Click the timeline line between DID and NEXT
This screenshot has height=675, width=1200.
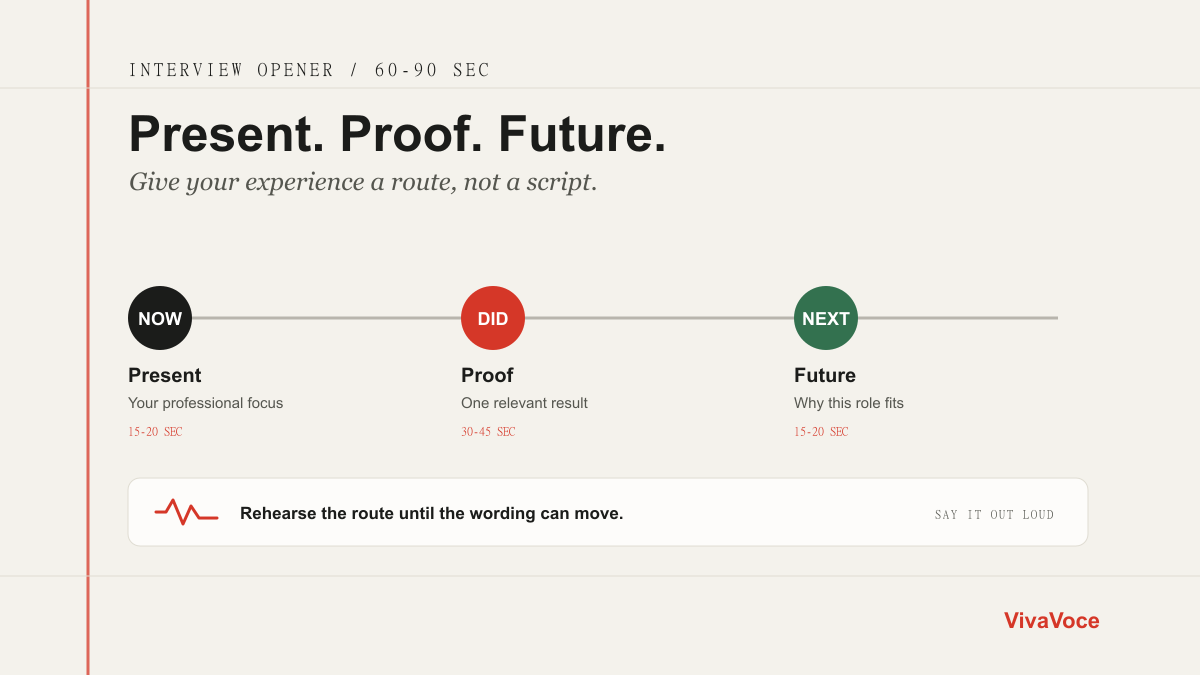pos(659,318)
